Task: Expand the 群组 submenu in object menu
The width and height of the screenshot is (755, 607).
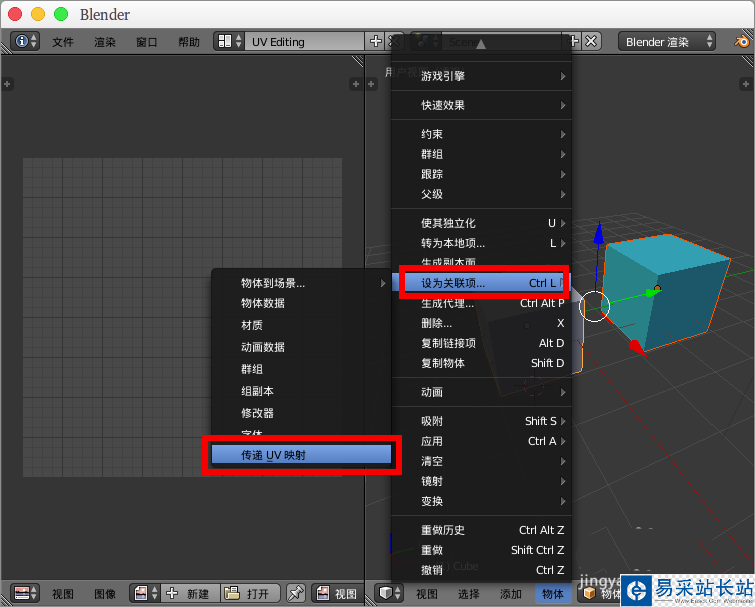Action: [x=482, y=154]
